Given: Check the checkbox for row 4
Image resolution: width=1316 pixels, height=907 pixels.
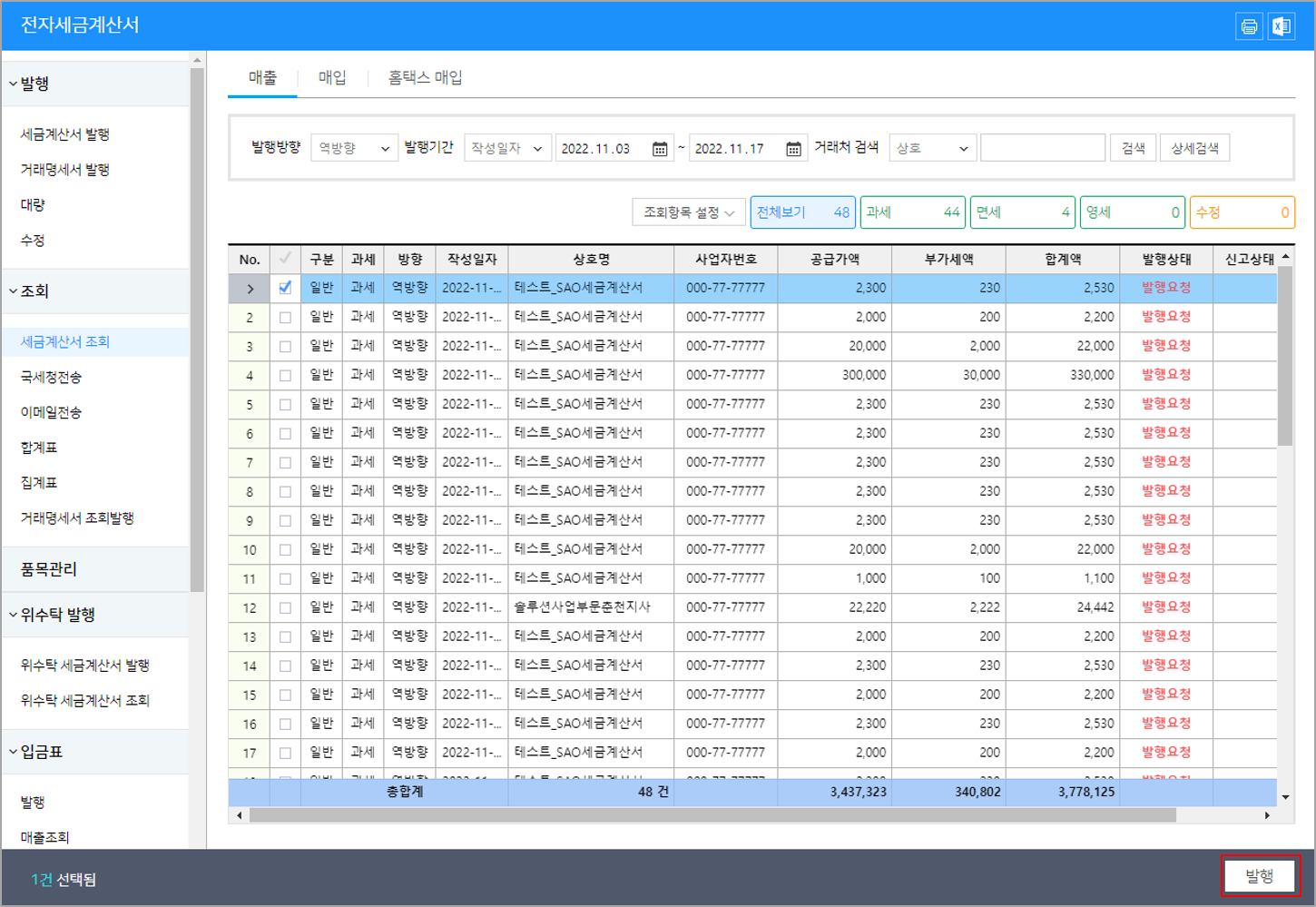Looking at the screenshot, I should click(285, 375).
